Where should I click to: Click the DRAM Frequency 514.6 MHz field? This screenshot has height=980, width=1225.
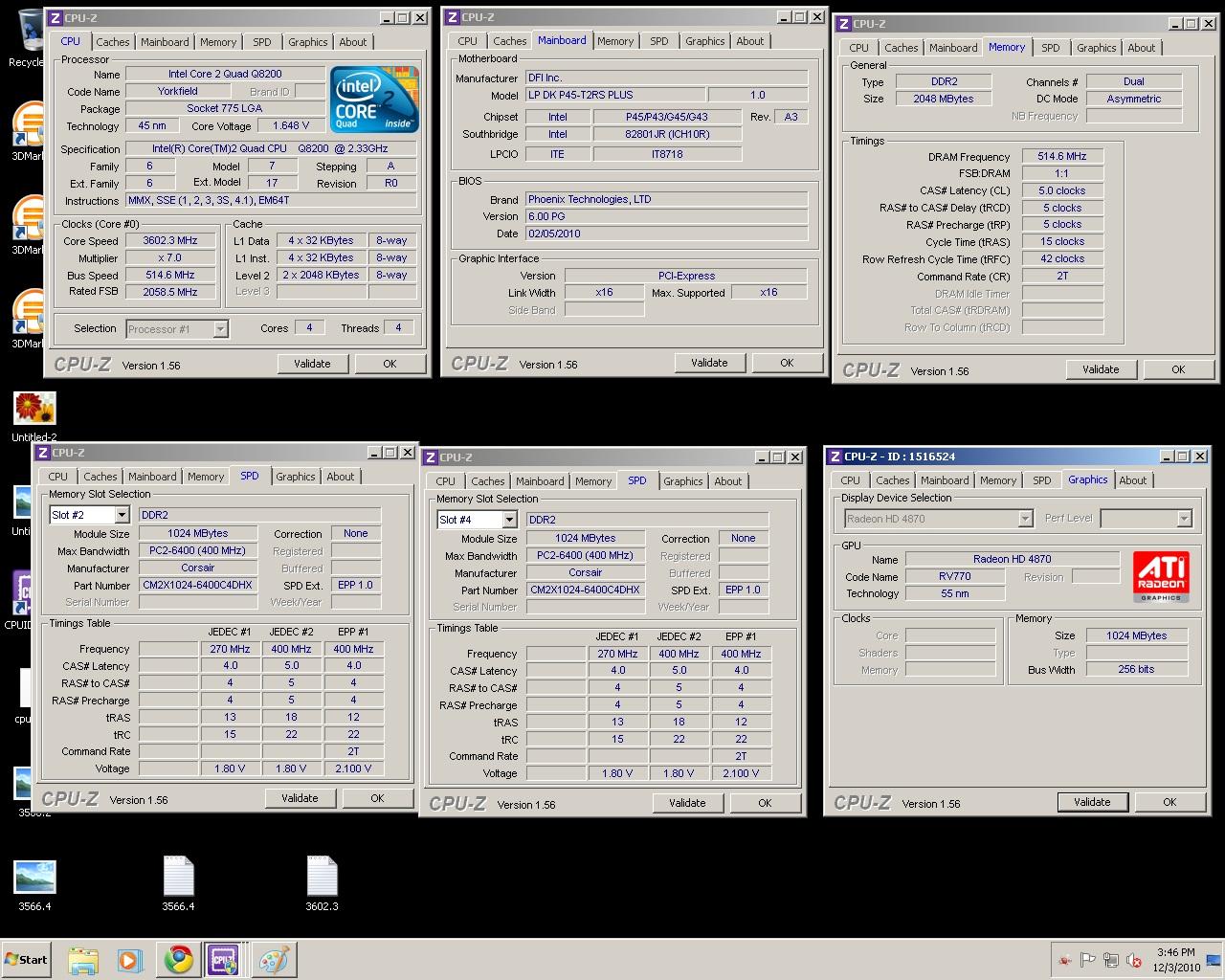1062,156
